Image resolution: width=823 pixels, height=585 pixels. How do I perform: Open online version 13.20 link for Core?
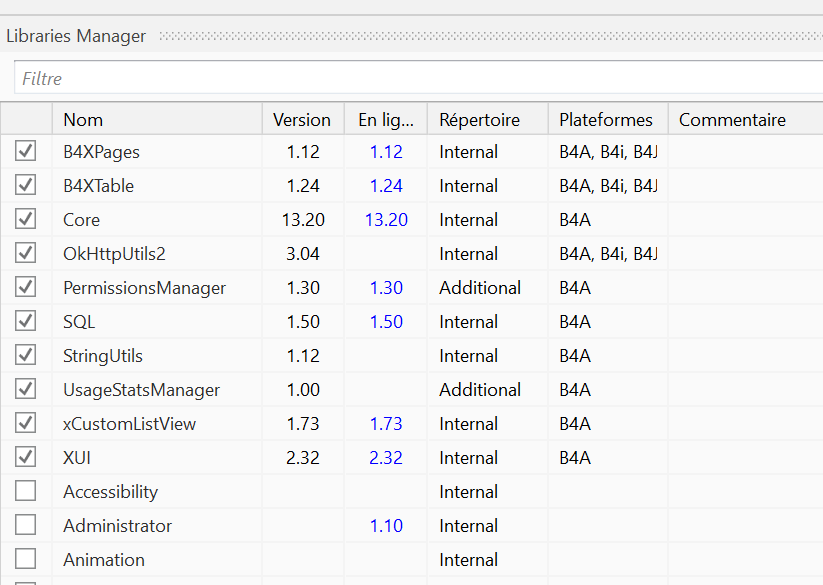(x=386, y=220)
